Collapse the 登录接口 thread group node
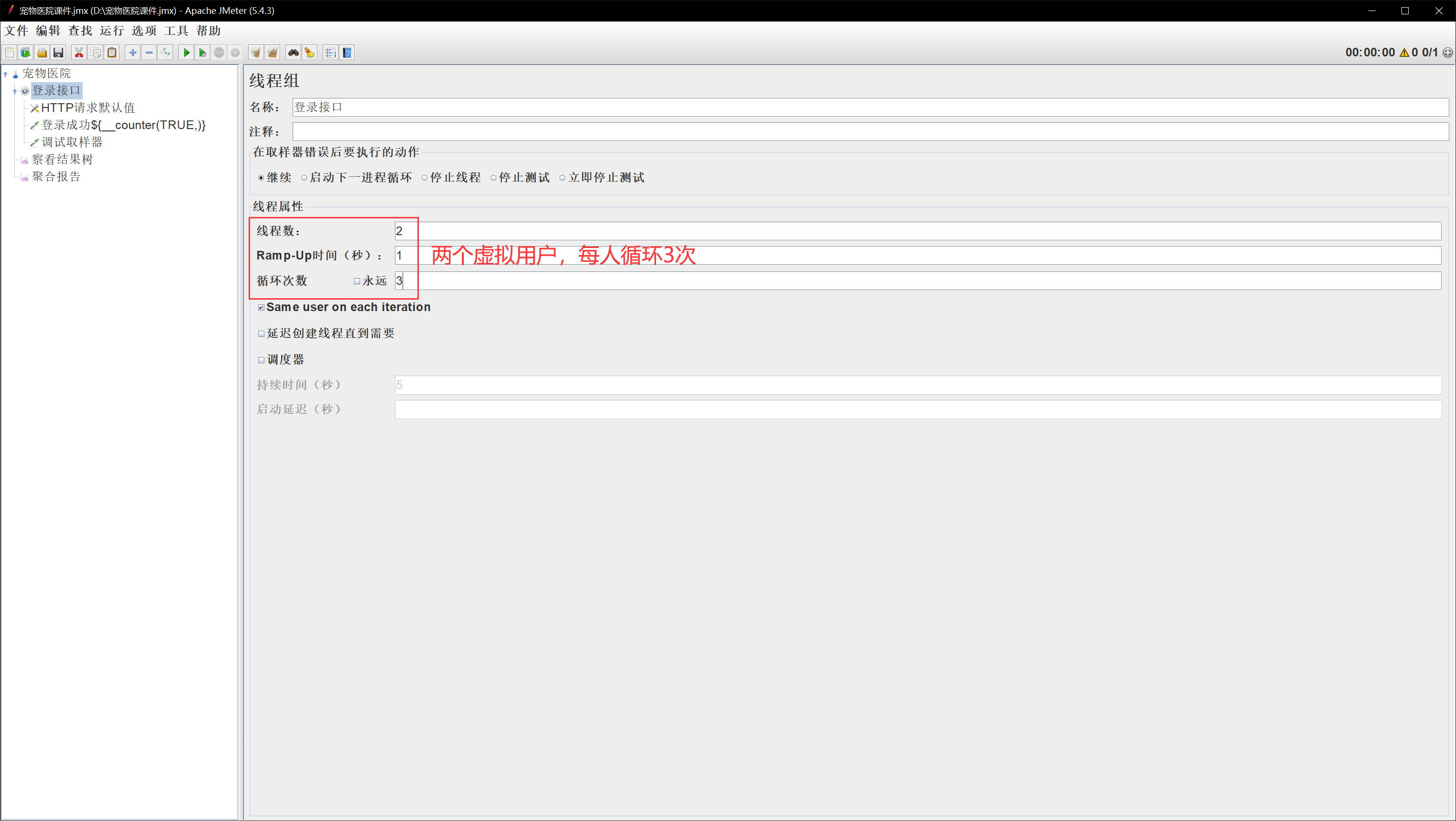Image resolution: width=1456 pixels, height=821 pixels. (x=15, y=91)
